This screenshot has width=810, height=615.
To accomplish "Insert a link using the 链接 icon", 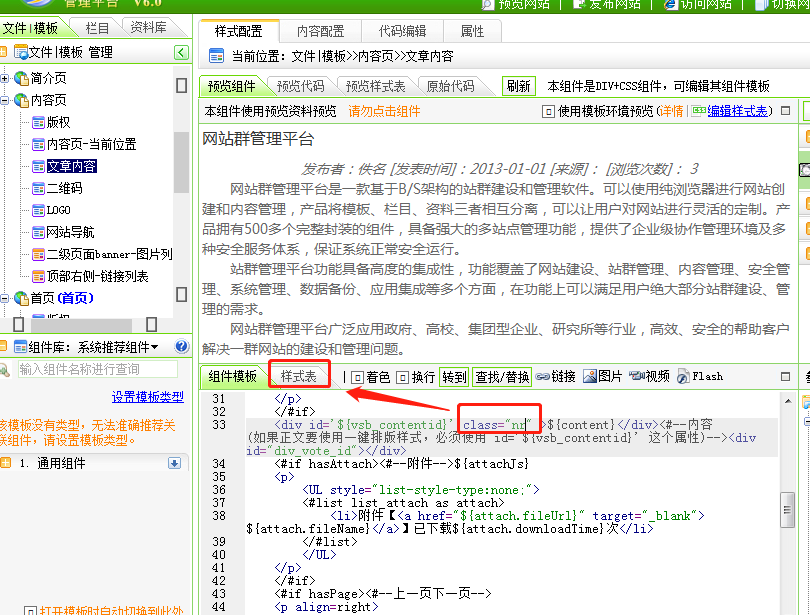I will tap(543, 377).
